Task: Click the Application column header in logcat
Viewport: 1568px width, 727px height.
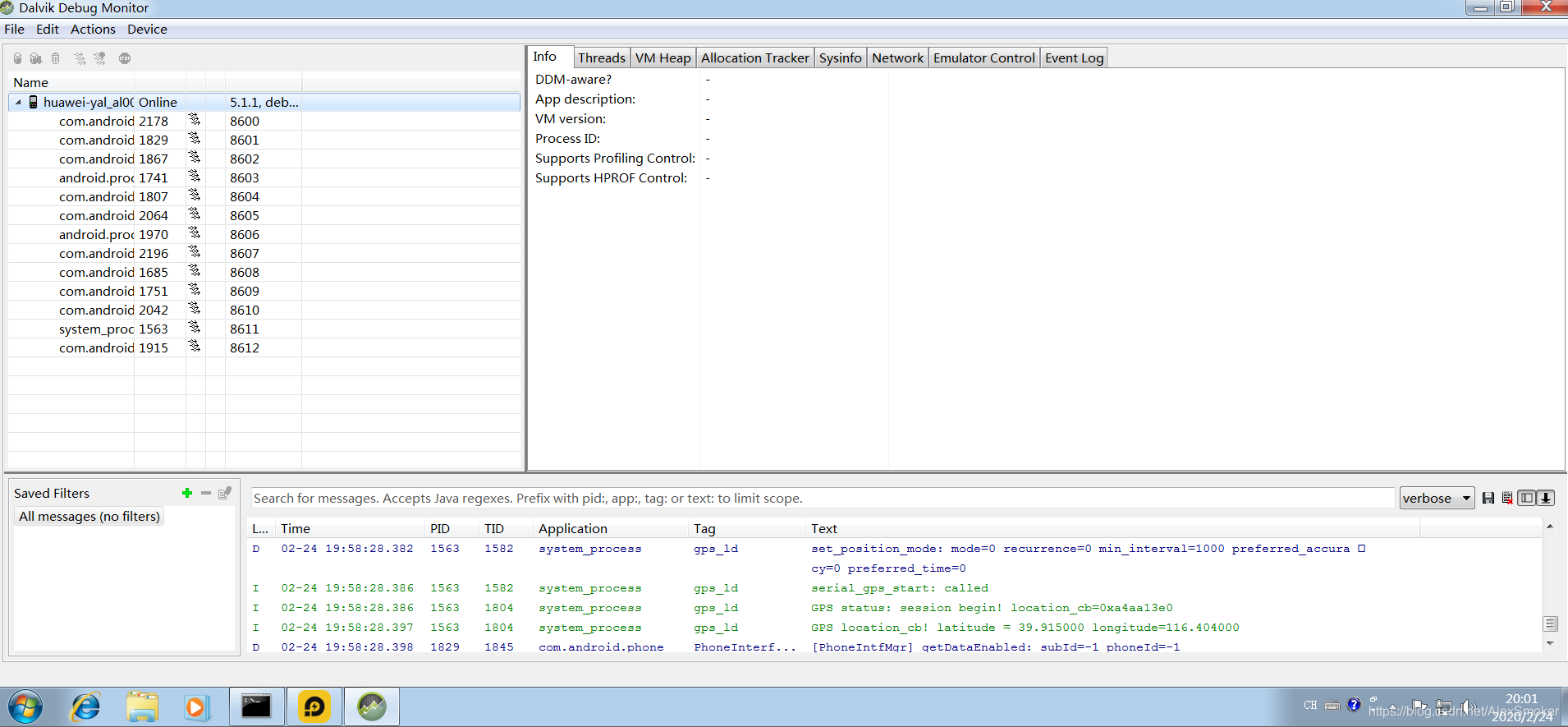Action: point(612,528)
